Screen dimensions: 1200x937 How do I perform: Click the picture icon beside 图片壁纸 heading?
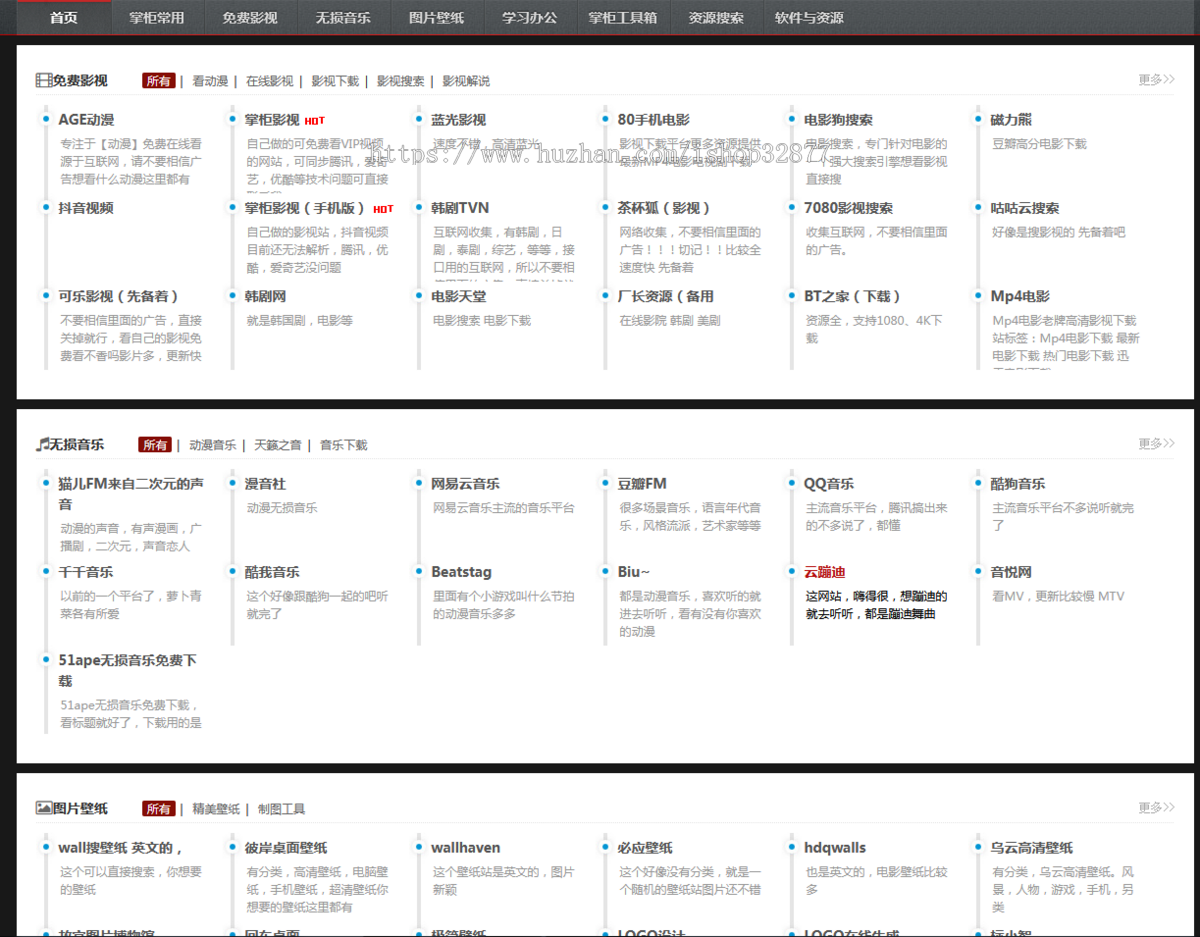43,808
